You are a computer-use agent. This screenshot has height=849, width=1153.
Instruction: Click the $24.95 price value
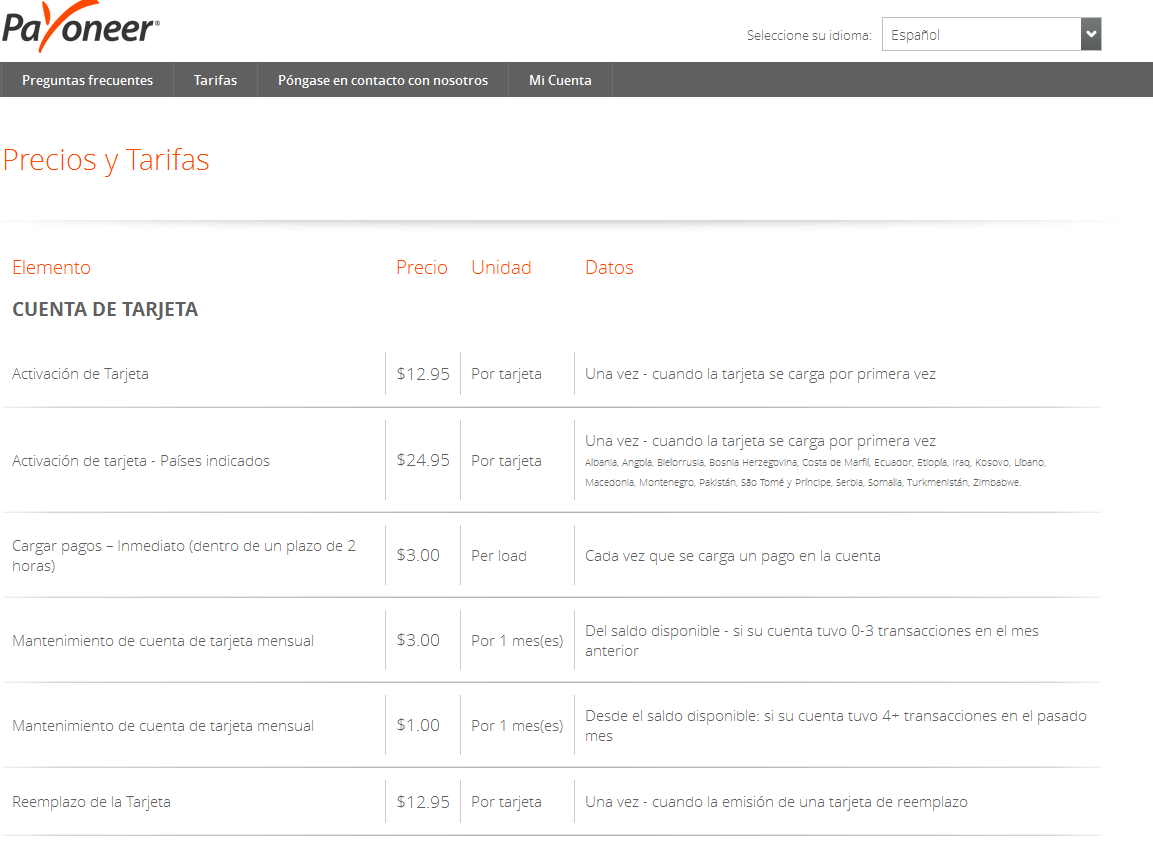tap(423, 461)
